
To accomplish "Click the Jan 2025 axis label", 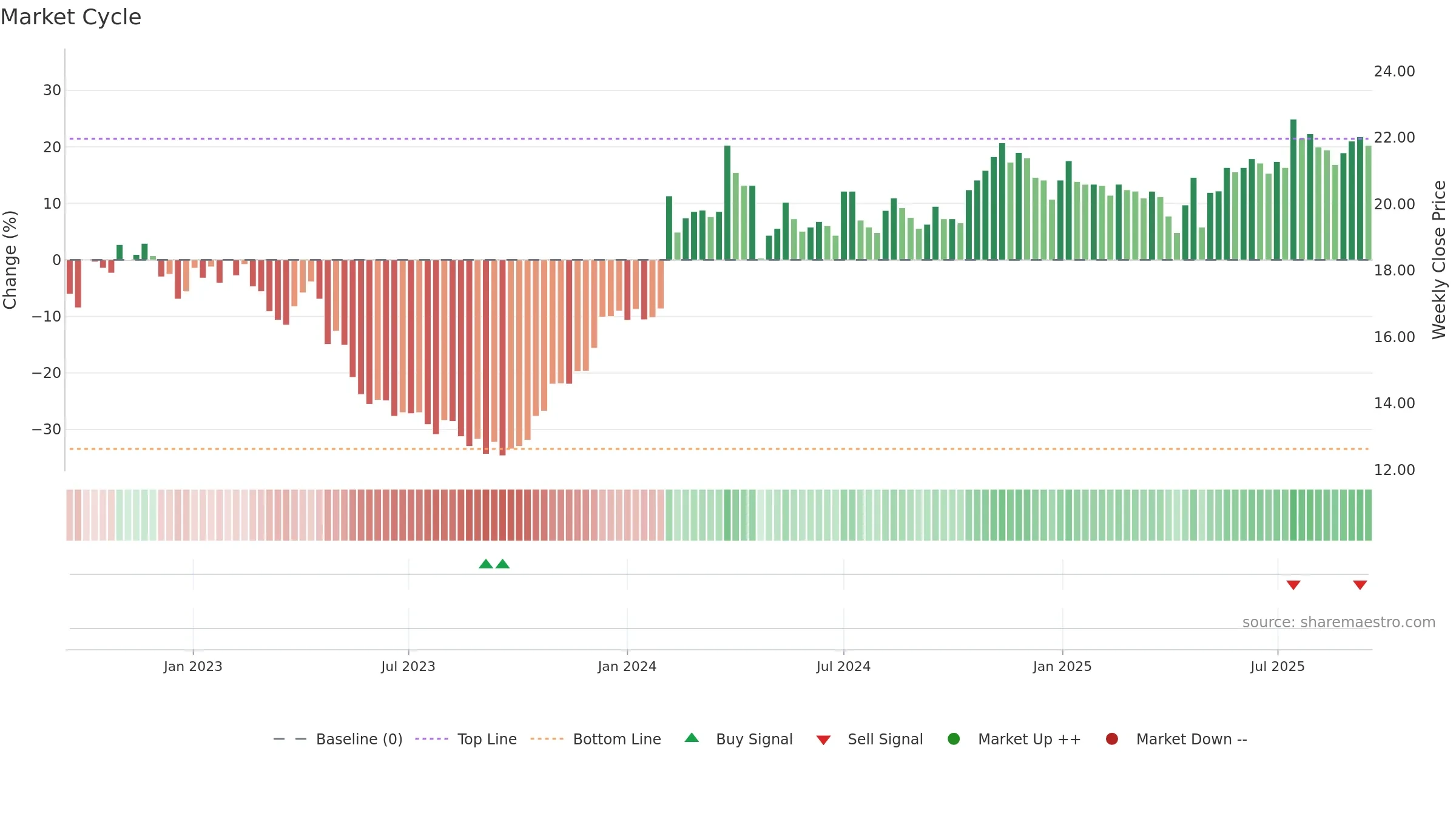I will coord(1062,666).
